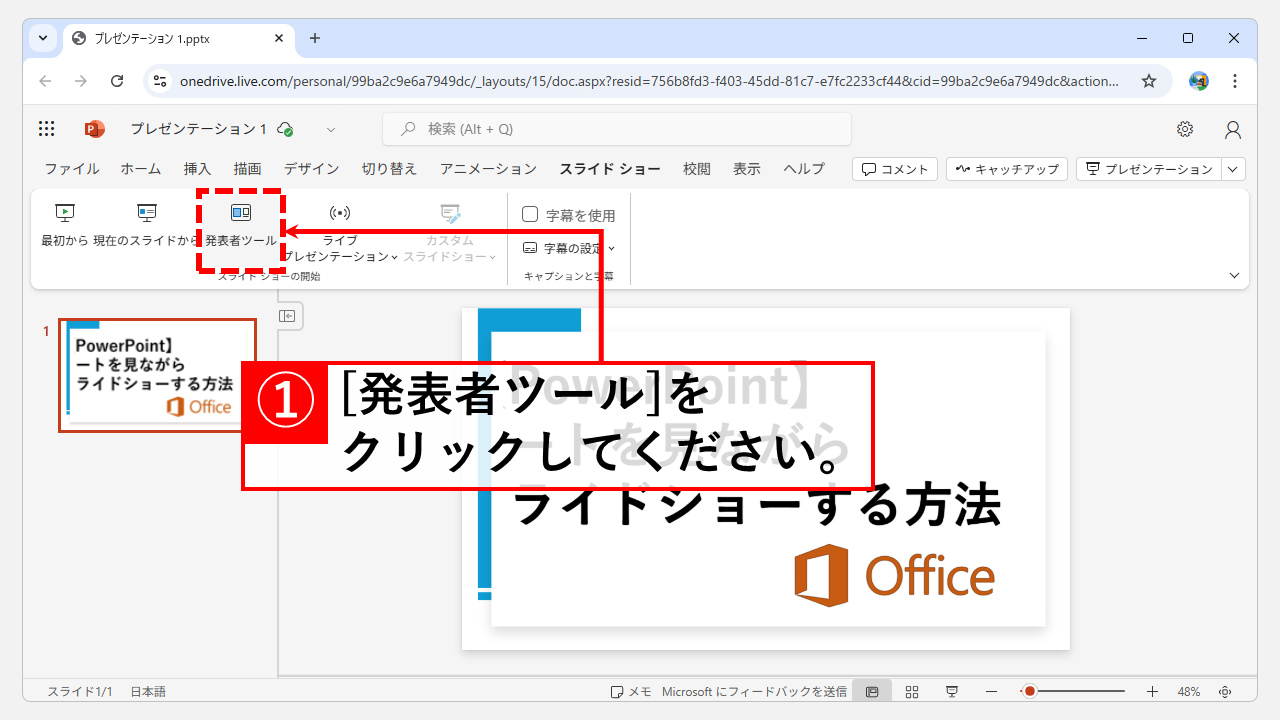Switch to the アニメーション tab
This screenshot has width=1280, height=720.
[488, 169]
